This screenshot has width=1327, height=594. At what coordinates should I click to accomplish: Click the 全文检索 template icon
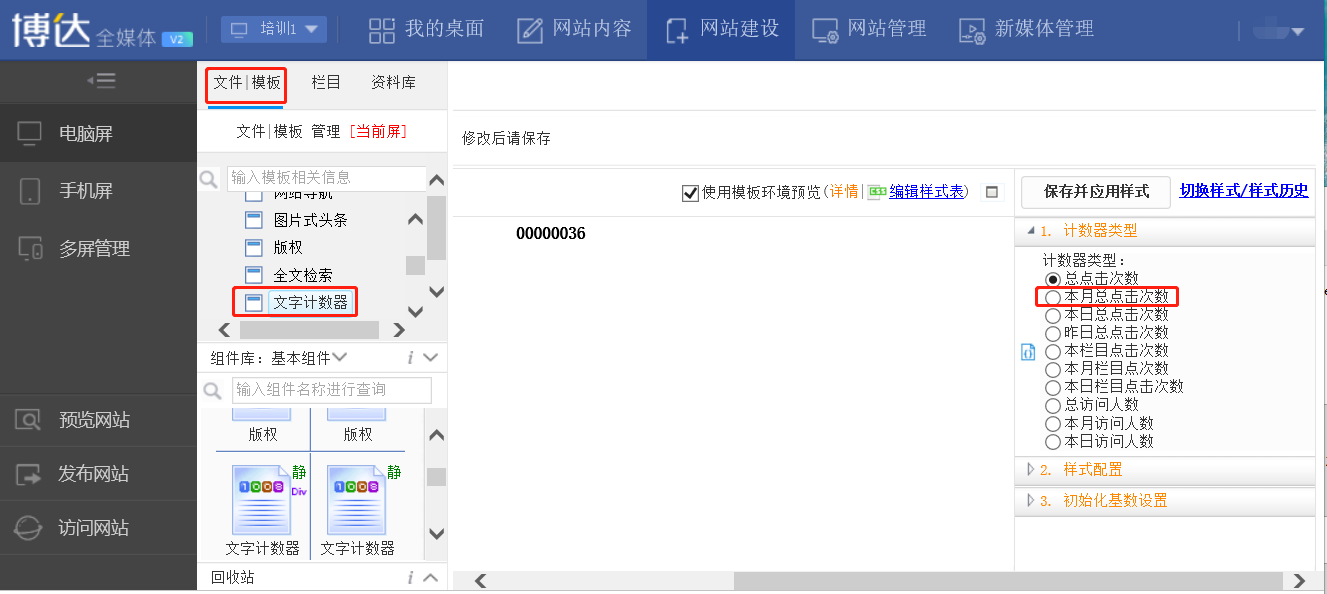click(254, 275)
